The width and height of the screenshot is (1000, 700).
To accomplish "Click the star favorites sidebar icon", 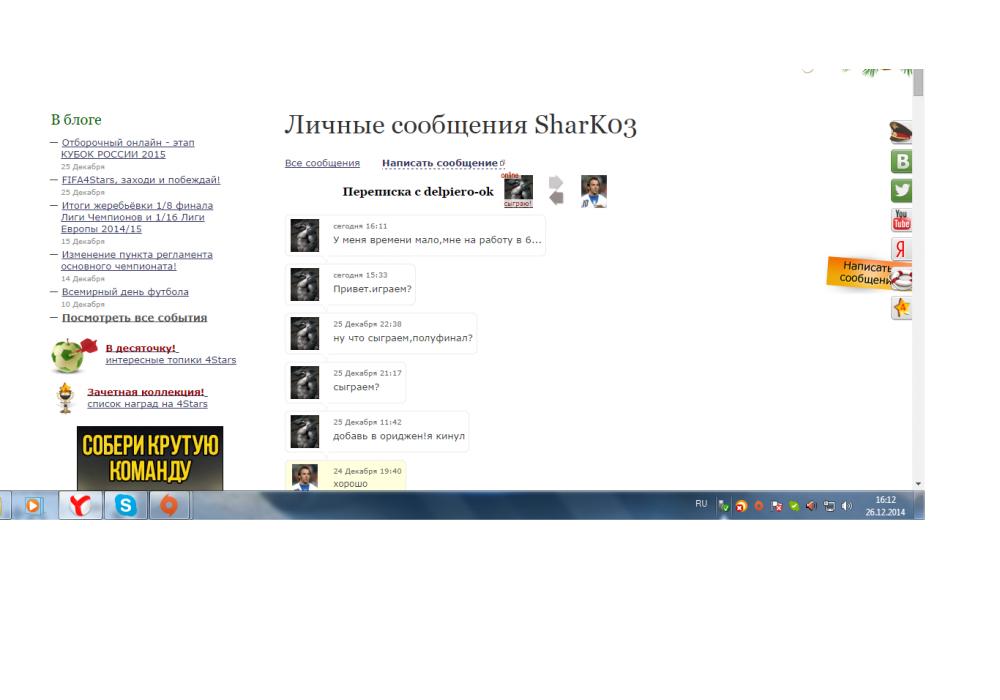I will (902, 309).
